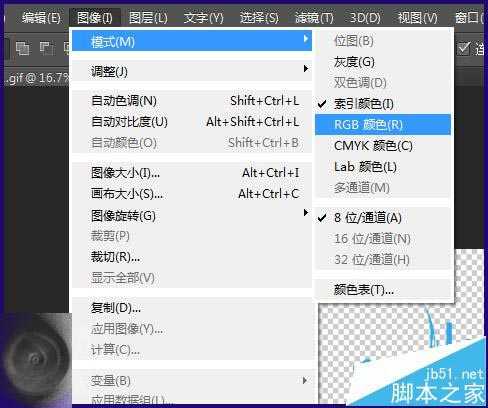
Task: Expand the 模式(M) submenu
Action: (x=192, y=41)
